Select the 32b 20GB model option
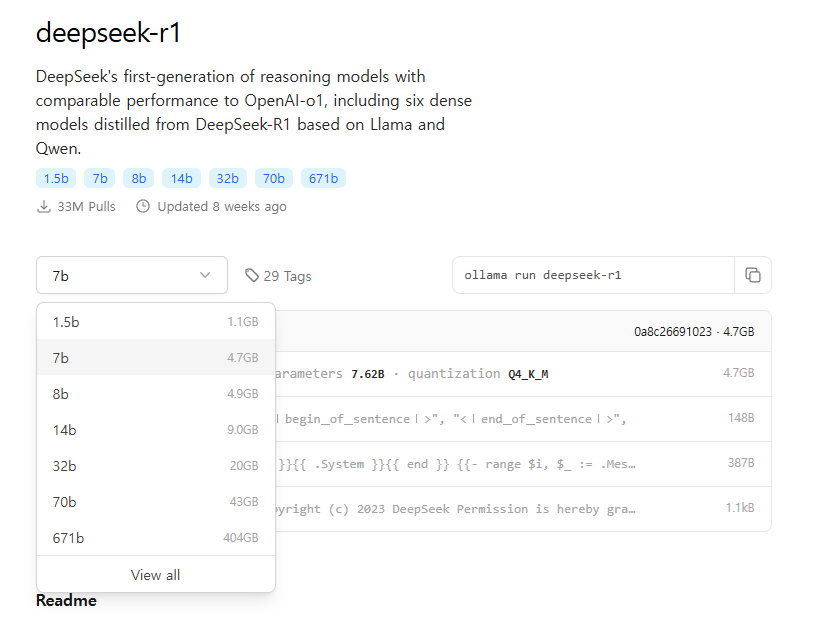This screenshot has width=827, height=620. coord(155,466)
